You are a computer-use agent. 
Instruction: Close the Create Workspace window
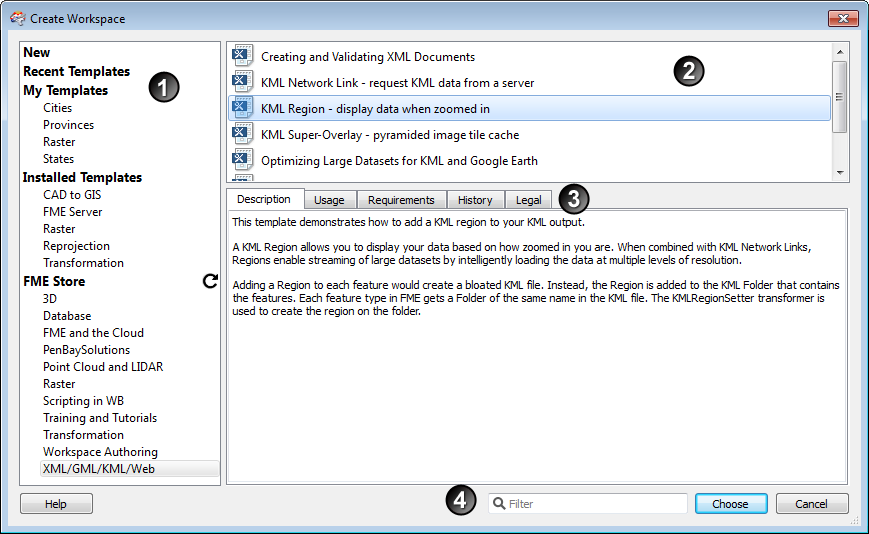(843, 18)
